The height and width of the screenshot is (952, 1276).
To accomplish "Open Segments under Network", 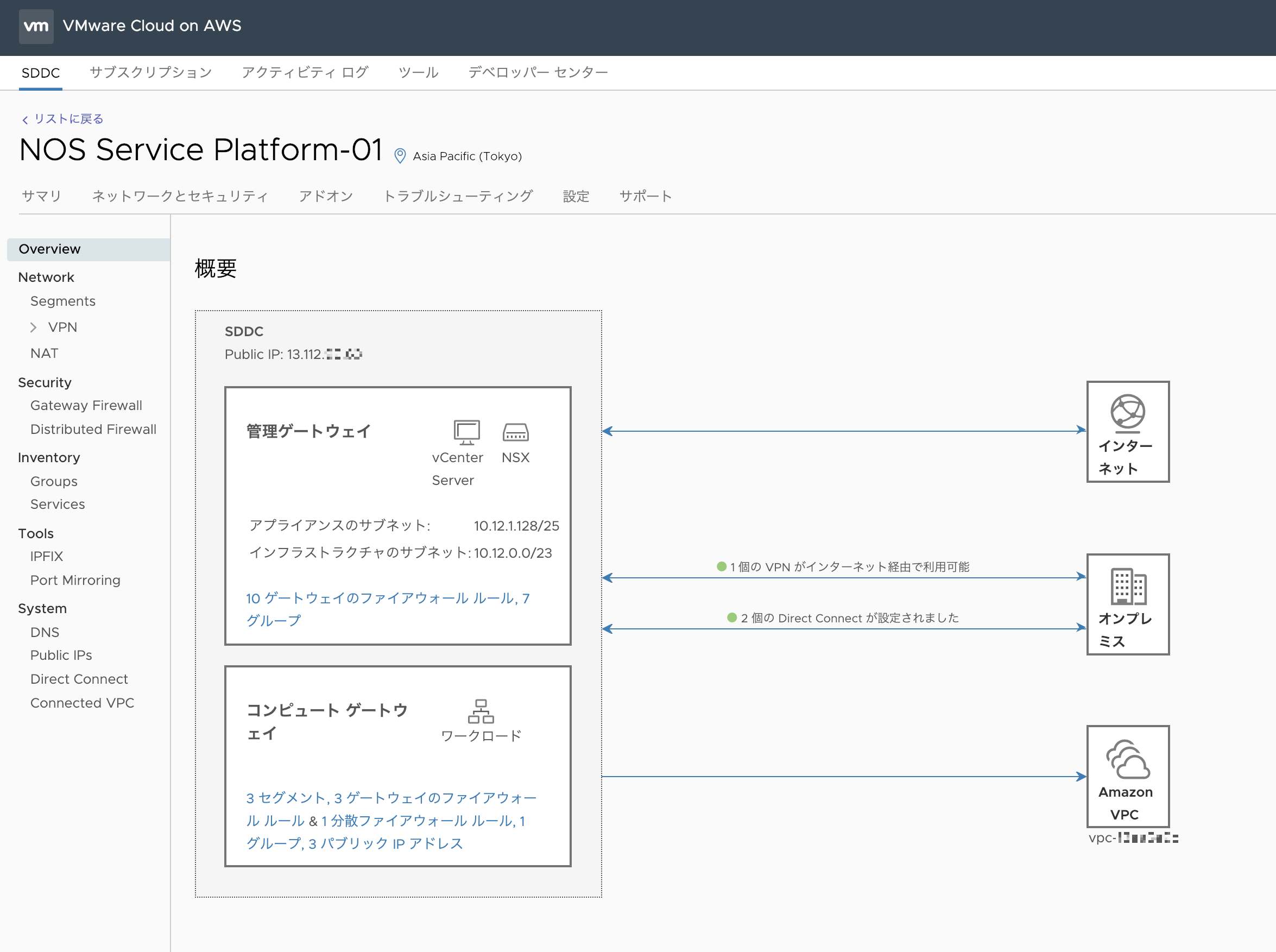I will tap(63, 301).
